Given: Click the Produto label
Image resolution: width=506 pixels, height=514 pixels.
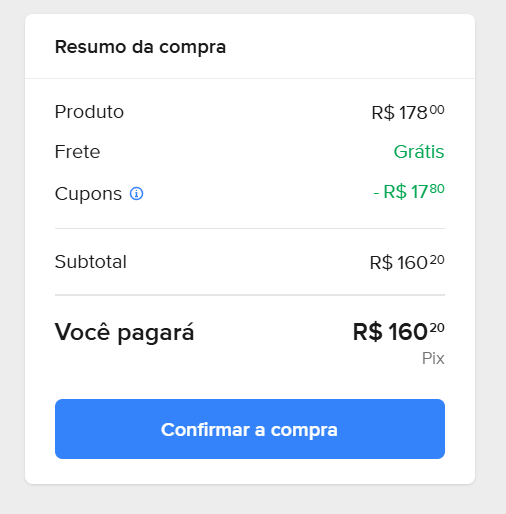Looking at the screenshot, I should (89, 112).
